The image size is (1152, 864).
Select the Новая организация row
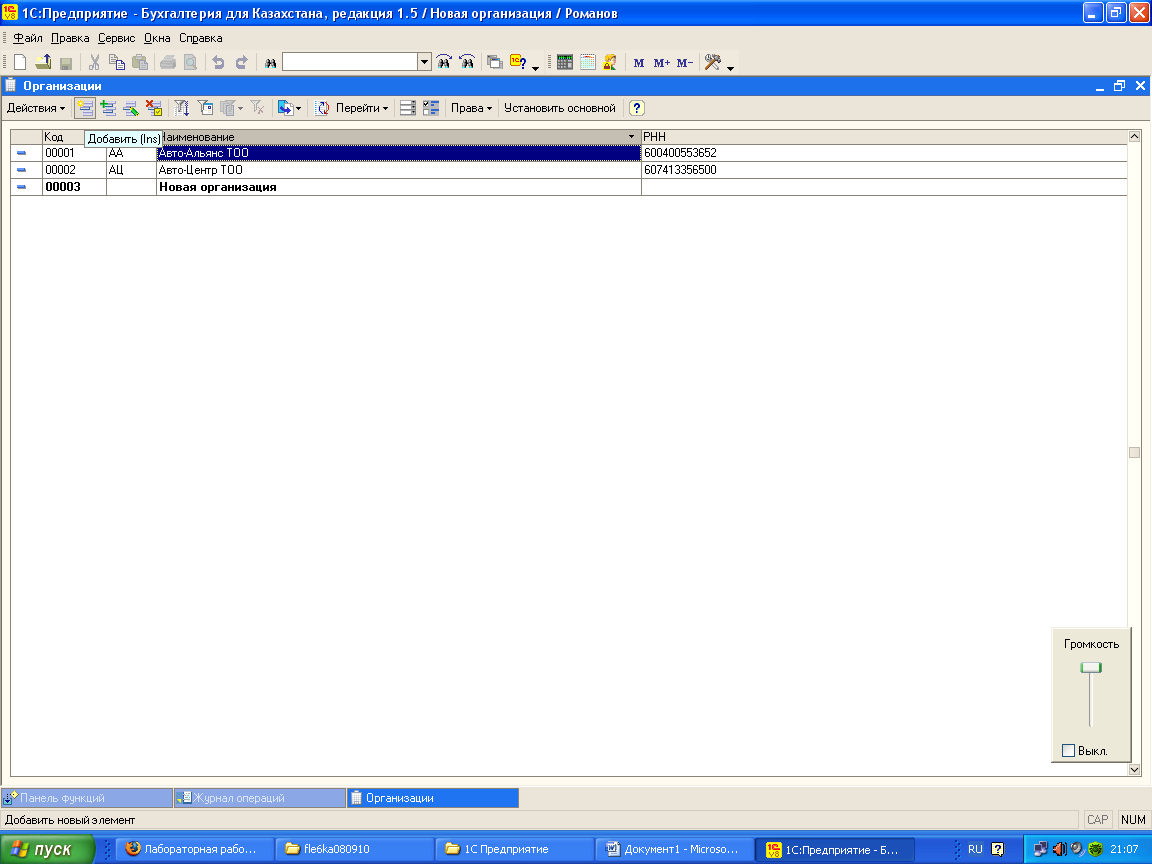(569, 187)
